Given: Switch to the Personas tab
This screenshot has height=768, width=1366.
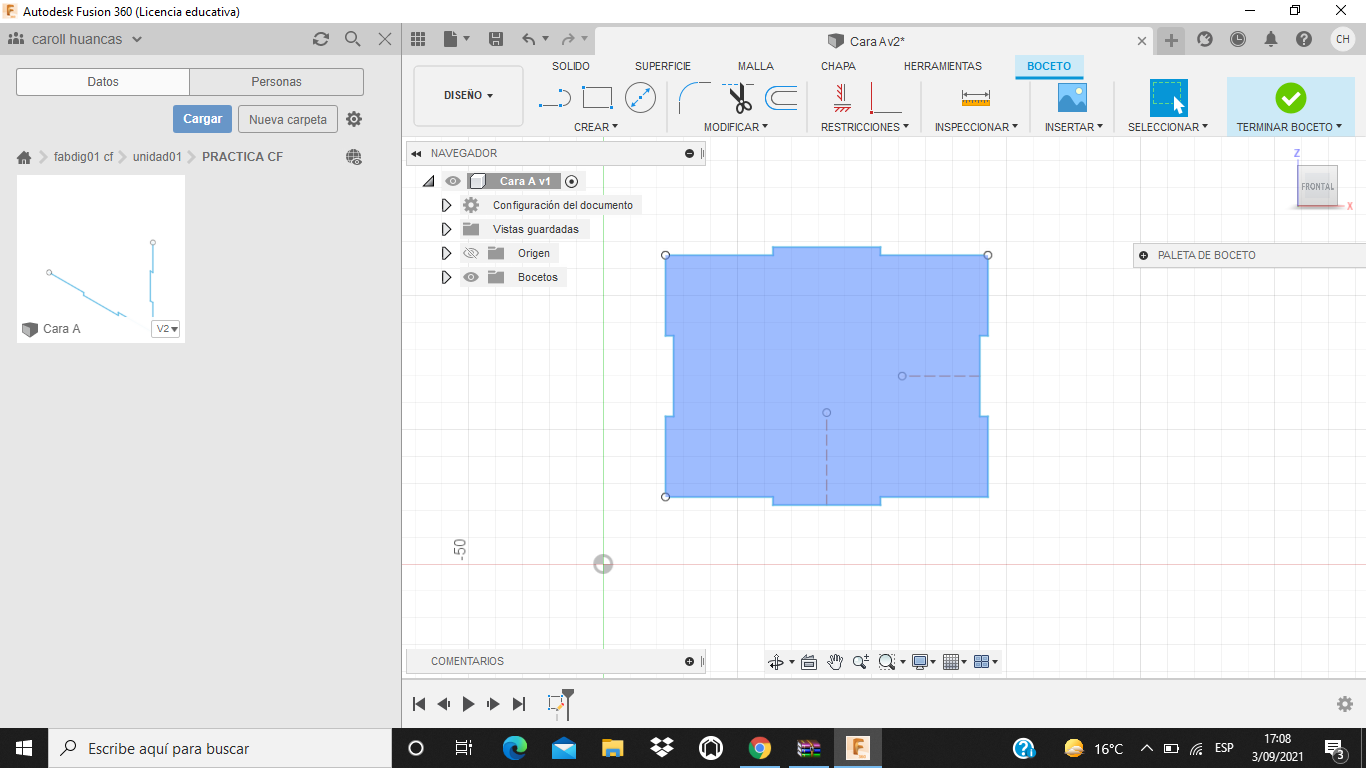Looking at the screenshot, I should (x=276, y=82).
